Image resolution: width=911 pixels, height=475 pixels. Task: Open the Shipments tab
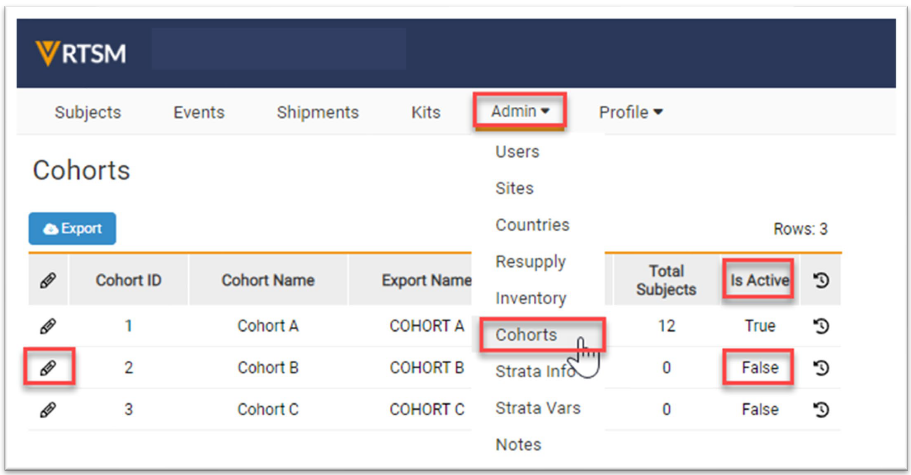point(317,112)
